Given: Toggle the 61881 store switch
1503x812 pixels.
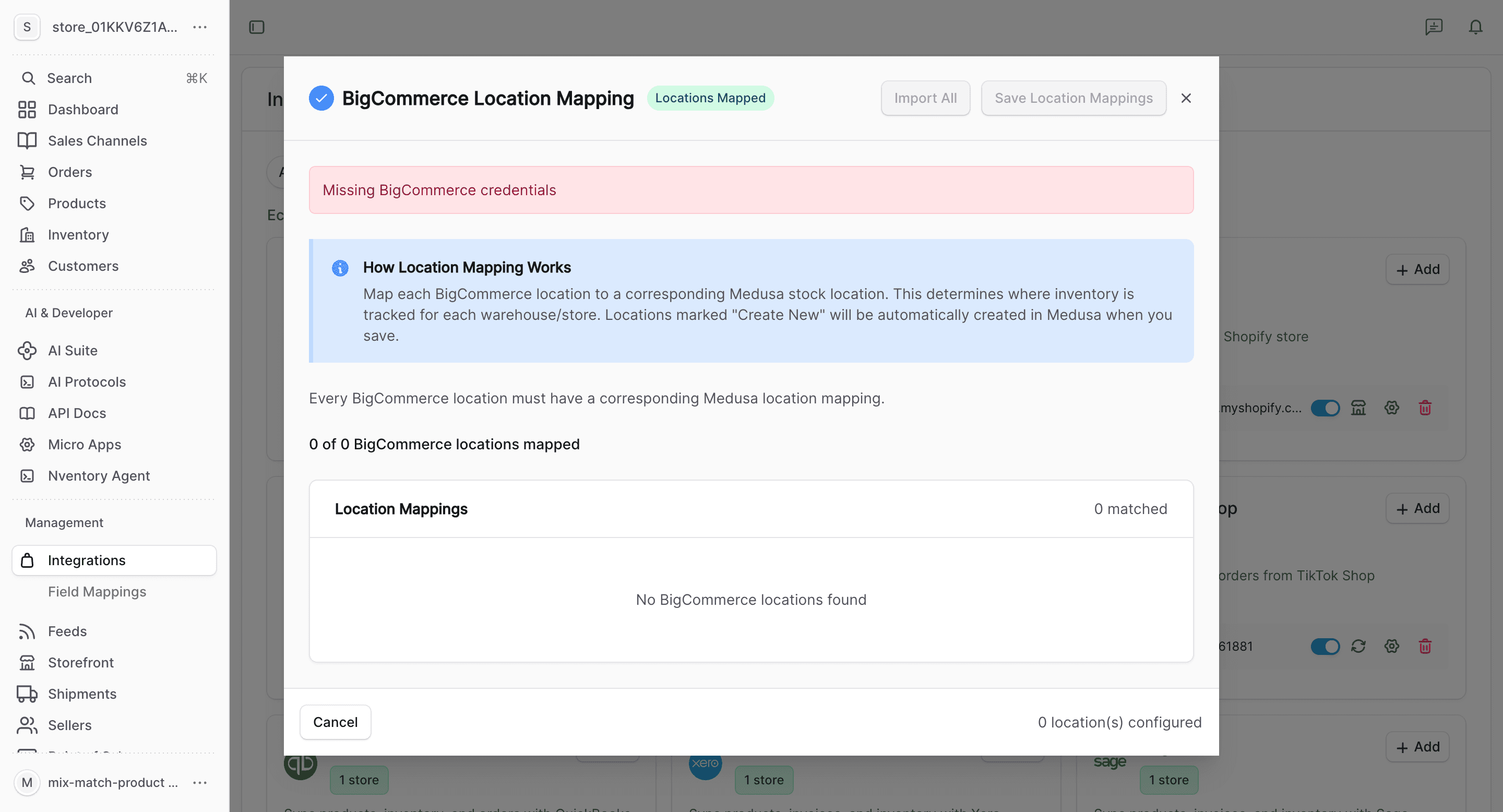Looking at the screenshot, I should tap(1325, 647).
